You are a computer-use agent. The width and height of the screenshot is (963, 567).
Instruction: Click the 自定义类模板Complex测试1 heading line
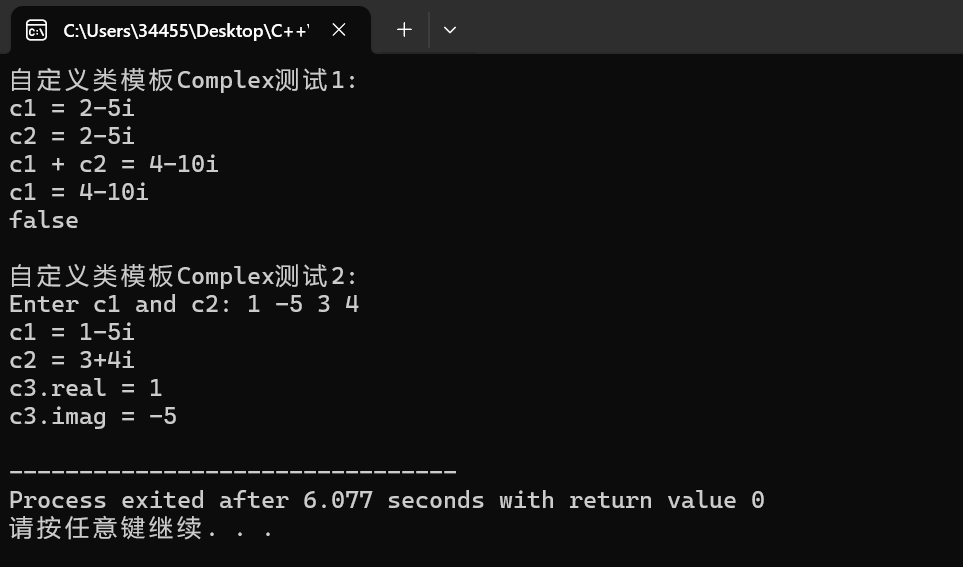click(183, 80)
